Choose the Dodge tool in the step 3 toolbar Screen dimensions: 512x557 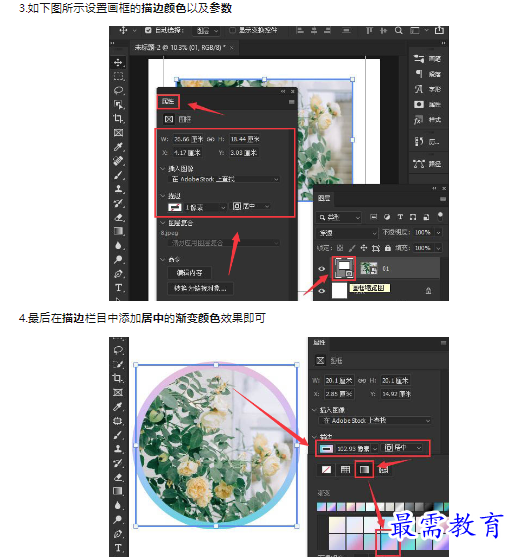(118, 259)
